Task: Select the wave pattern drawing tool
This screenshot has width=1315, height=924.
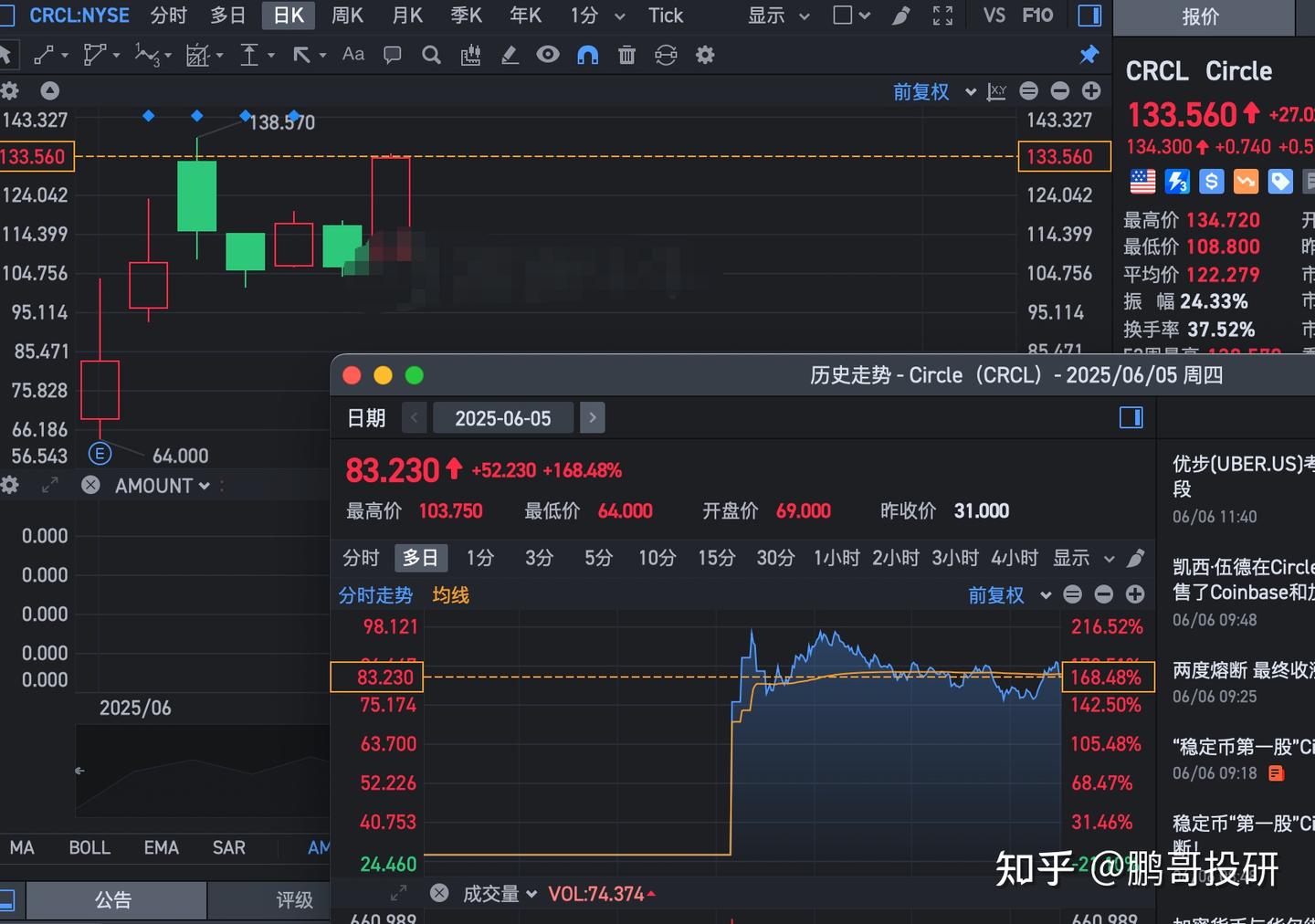Action: point(146,56)
